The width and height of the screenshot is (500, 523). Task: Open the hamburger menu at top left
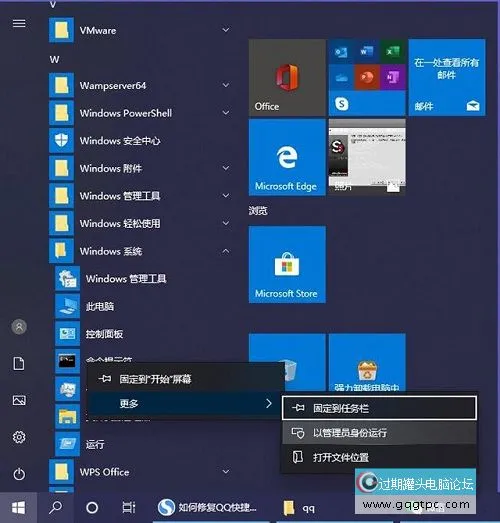[19, 23]
